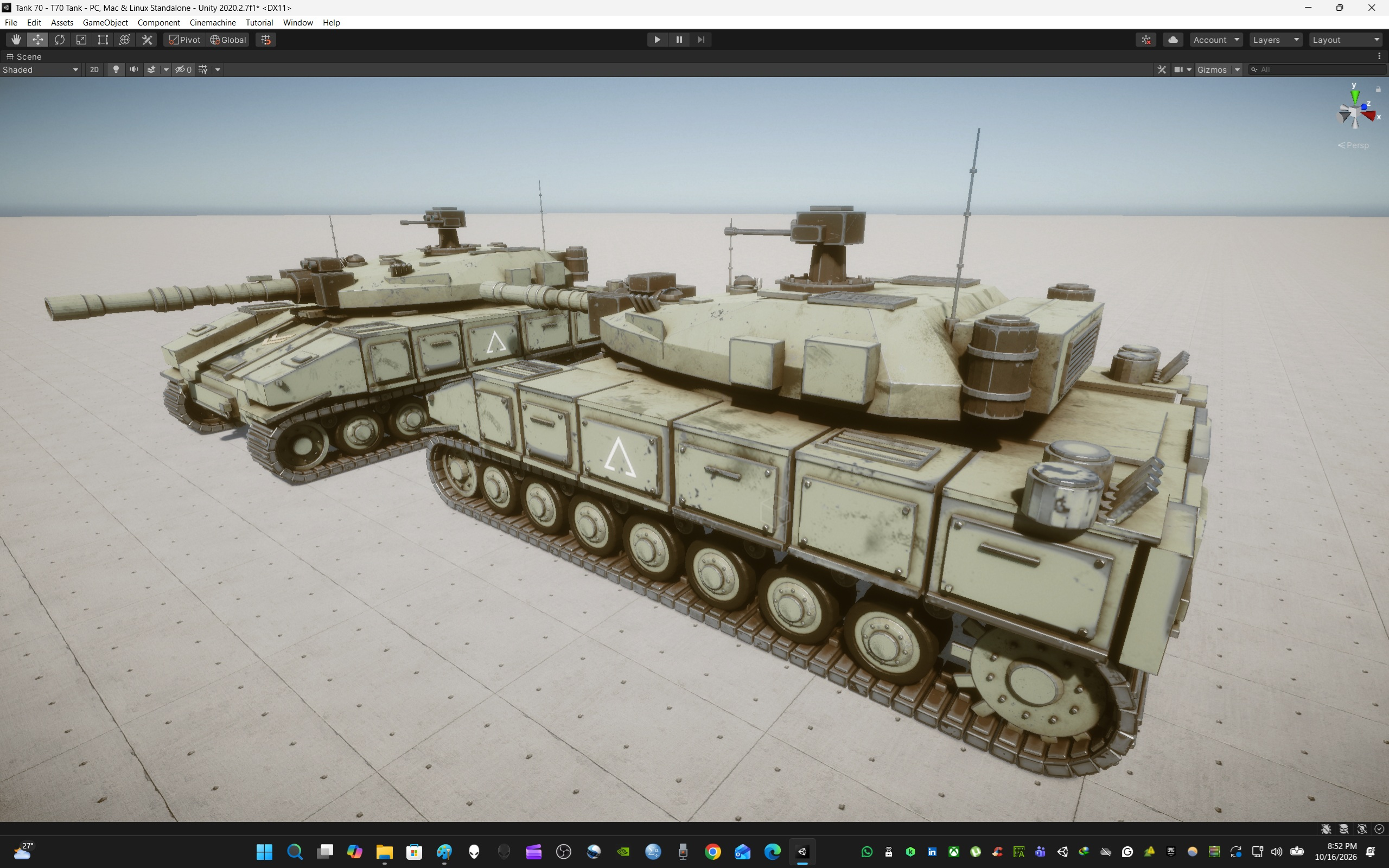This screenshot has width=1389, height=868.
Task: Toggle scene lighting
Action: click(116, 69)
